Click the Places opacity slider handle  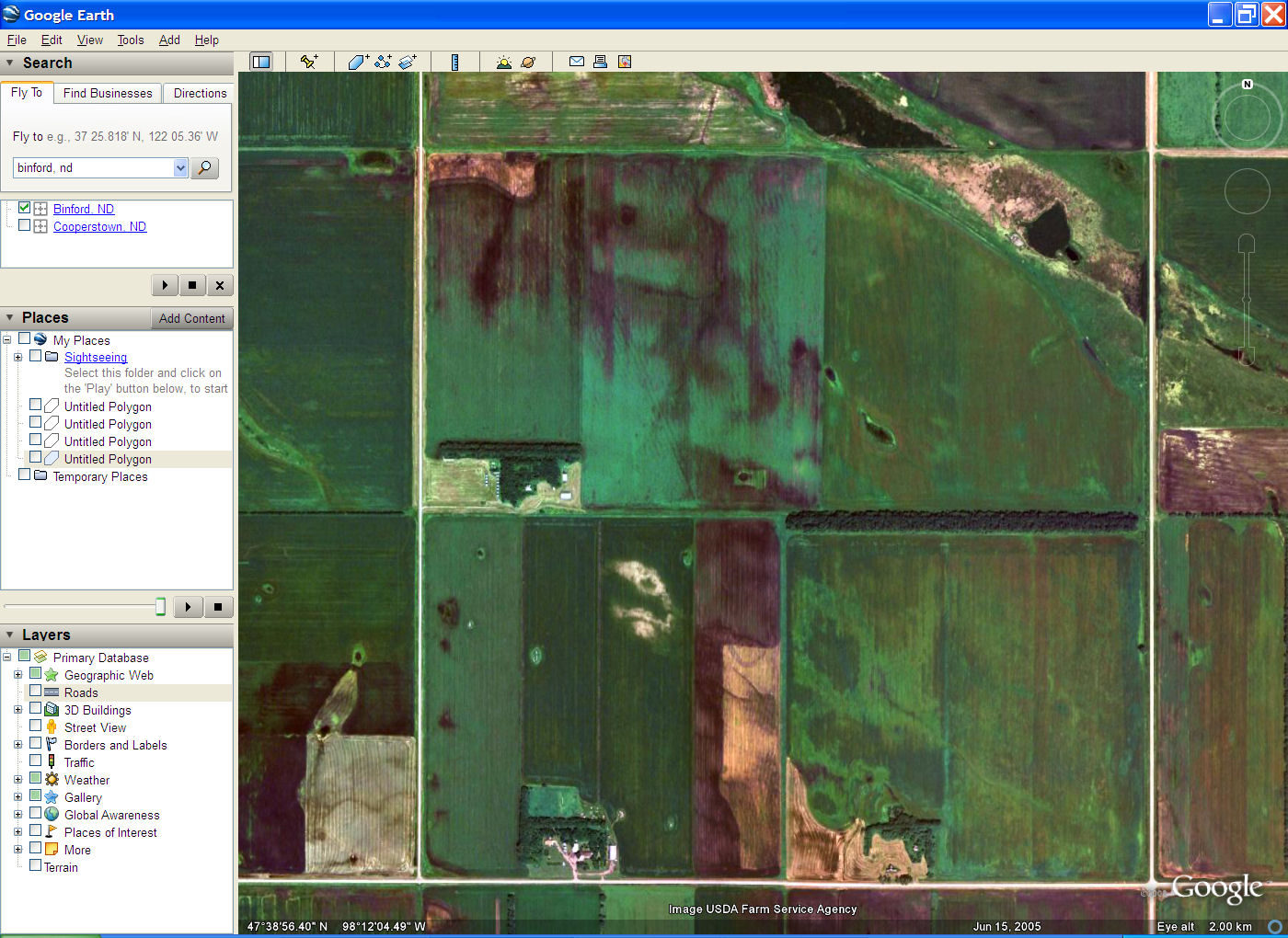(x=160, y=606)
